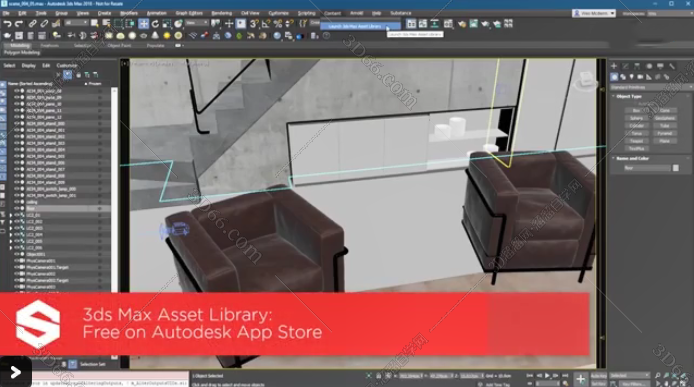694x387 pixels.
Task: Activate the Select and Move tool
Action: pos(143,23)
